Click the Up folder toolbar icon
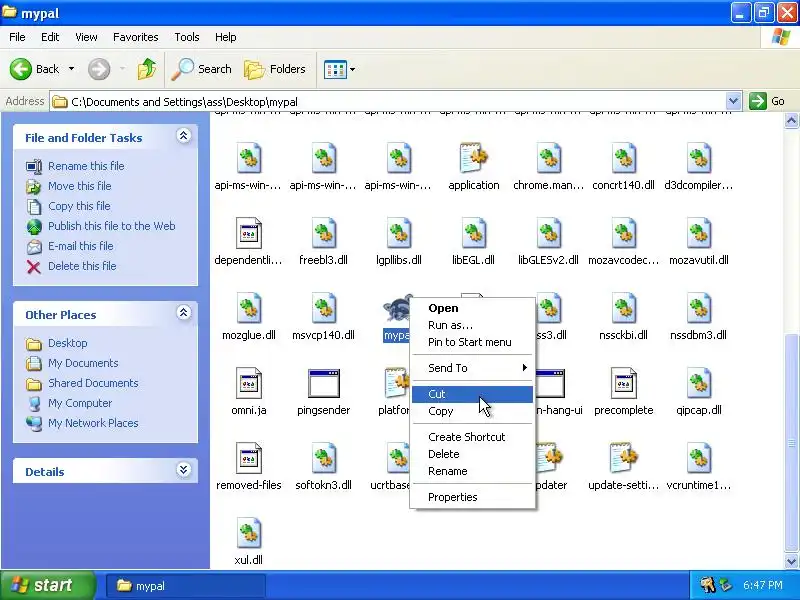The height and width of the screenshot is (600, 800). pos(147,69)
